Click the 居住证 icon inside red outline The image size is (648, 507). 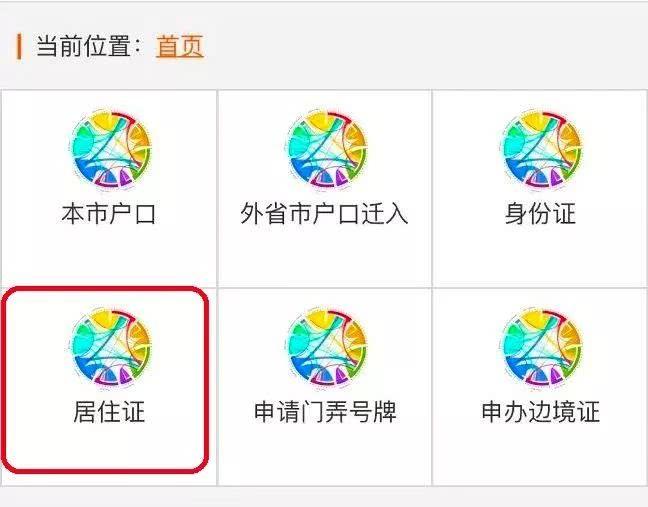110,349
